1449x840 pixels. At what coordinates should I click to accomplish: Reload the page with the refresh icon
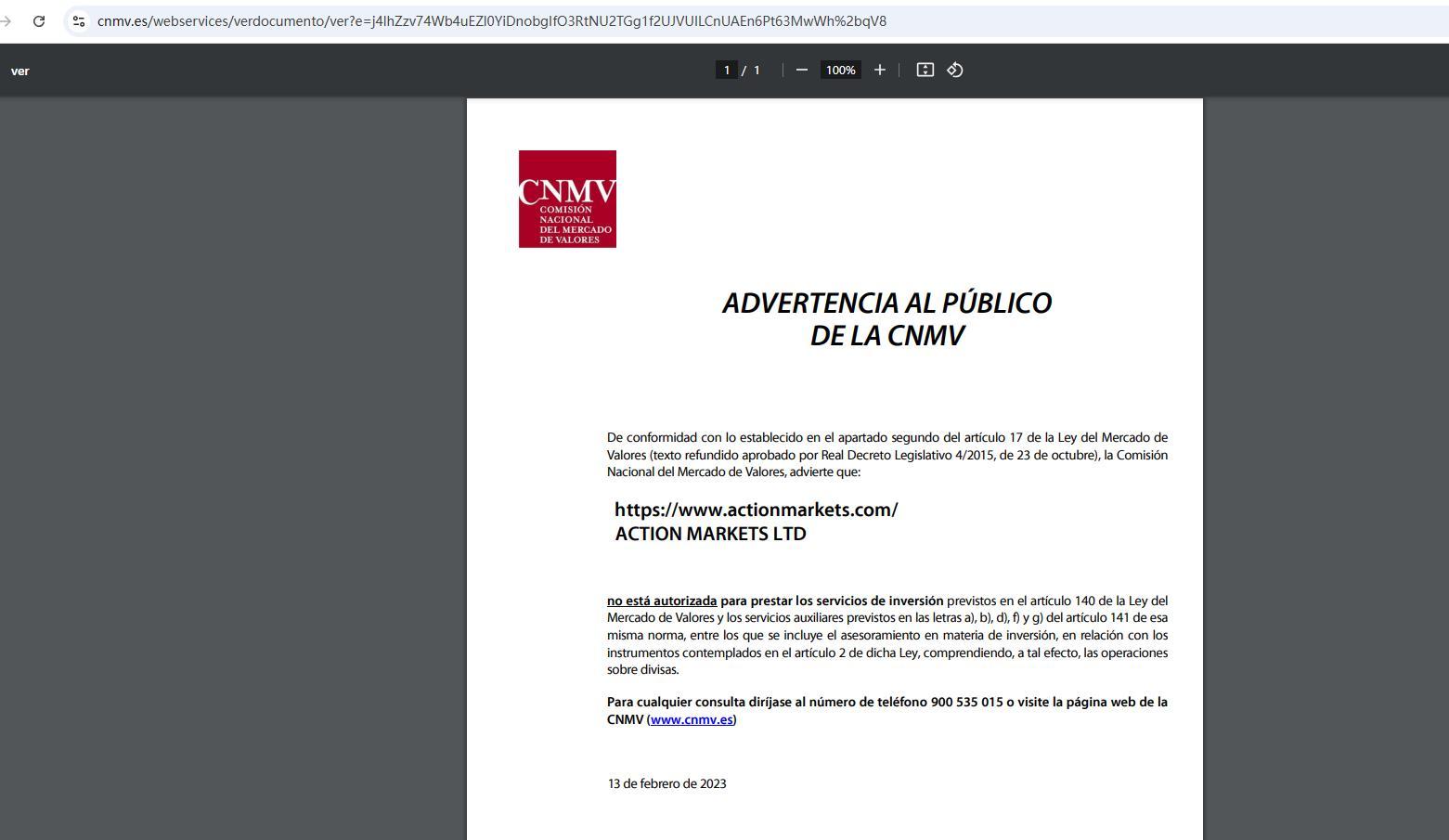click(39, 20)
